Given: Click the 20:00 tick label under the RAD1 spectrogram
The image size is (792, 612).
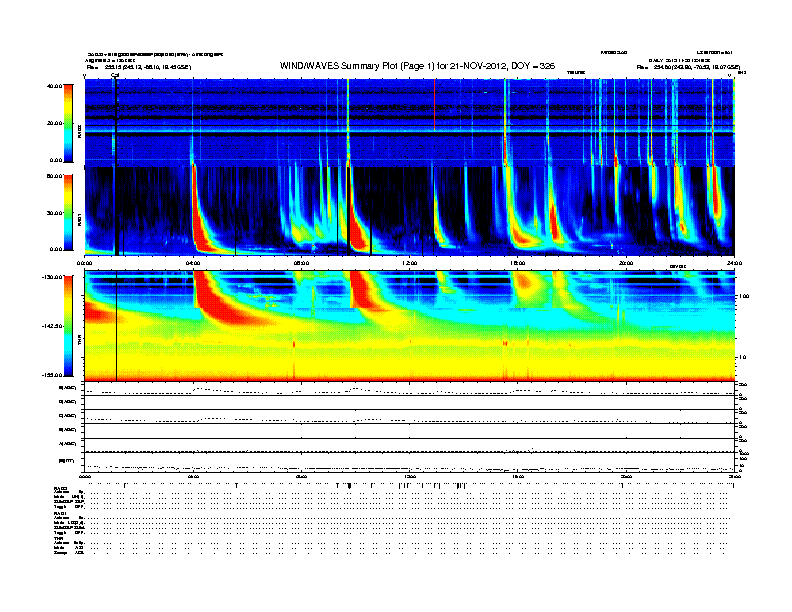Looking at the screenshot, I should pos(626,263).
